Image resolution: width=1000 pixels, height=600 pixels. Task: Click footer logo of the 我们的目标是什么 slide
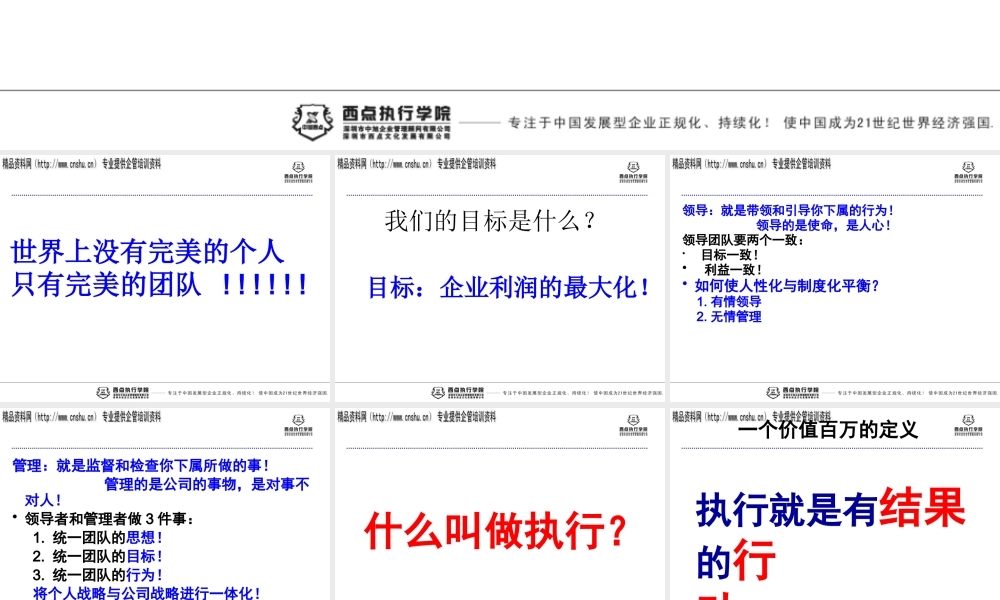tap(457, 392)
